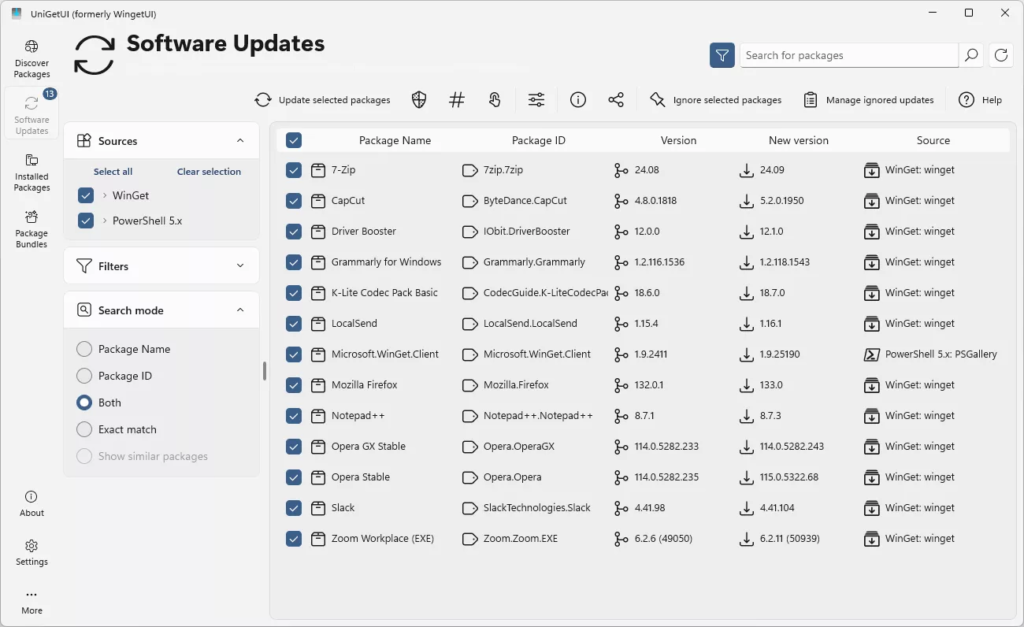Uncheck the CapCut package checkbox
Screen dimensions: 1024x627
click(294, 201)
